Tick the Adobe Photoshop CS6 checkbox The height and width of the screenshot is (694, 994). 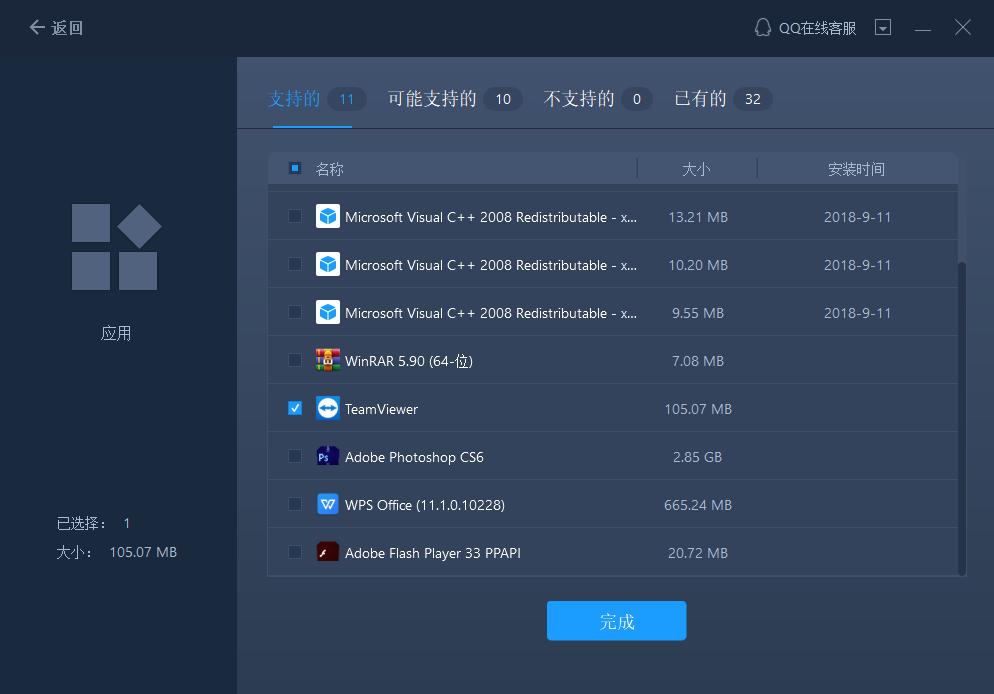pyautogui.click(x=295, y=456)
